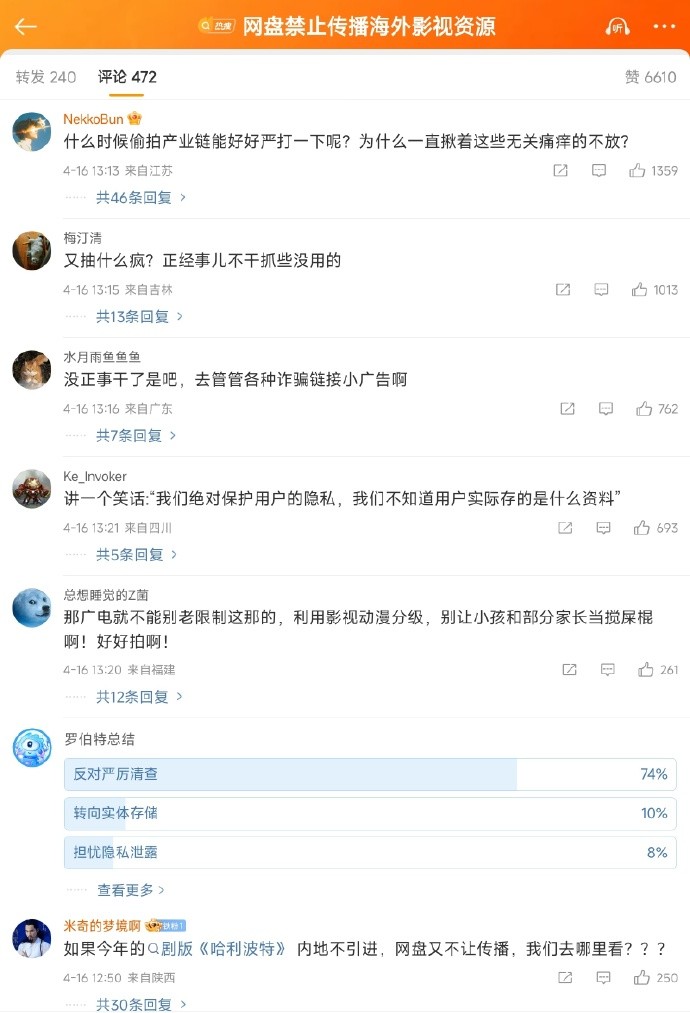Expand 共46条回复 under NekkoBun's comment

(140, 198)
